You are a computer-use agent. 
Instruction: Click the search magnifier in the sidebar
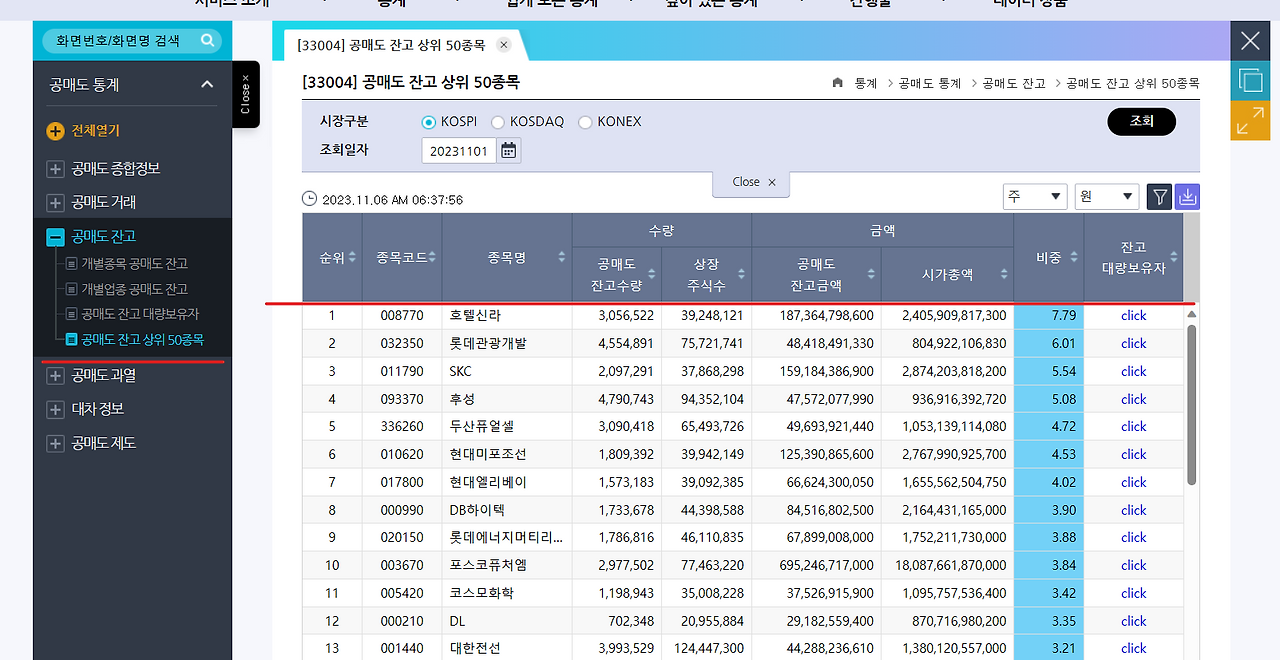(207, 42)
